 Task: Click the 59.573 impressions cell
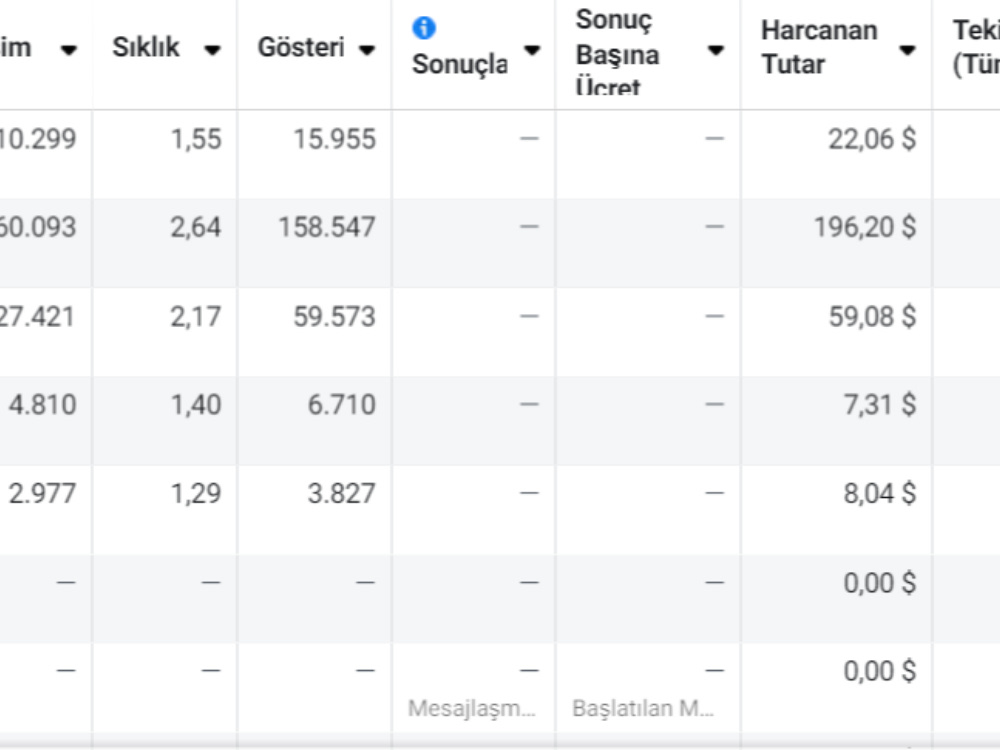click(334, 317)
